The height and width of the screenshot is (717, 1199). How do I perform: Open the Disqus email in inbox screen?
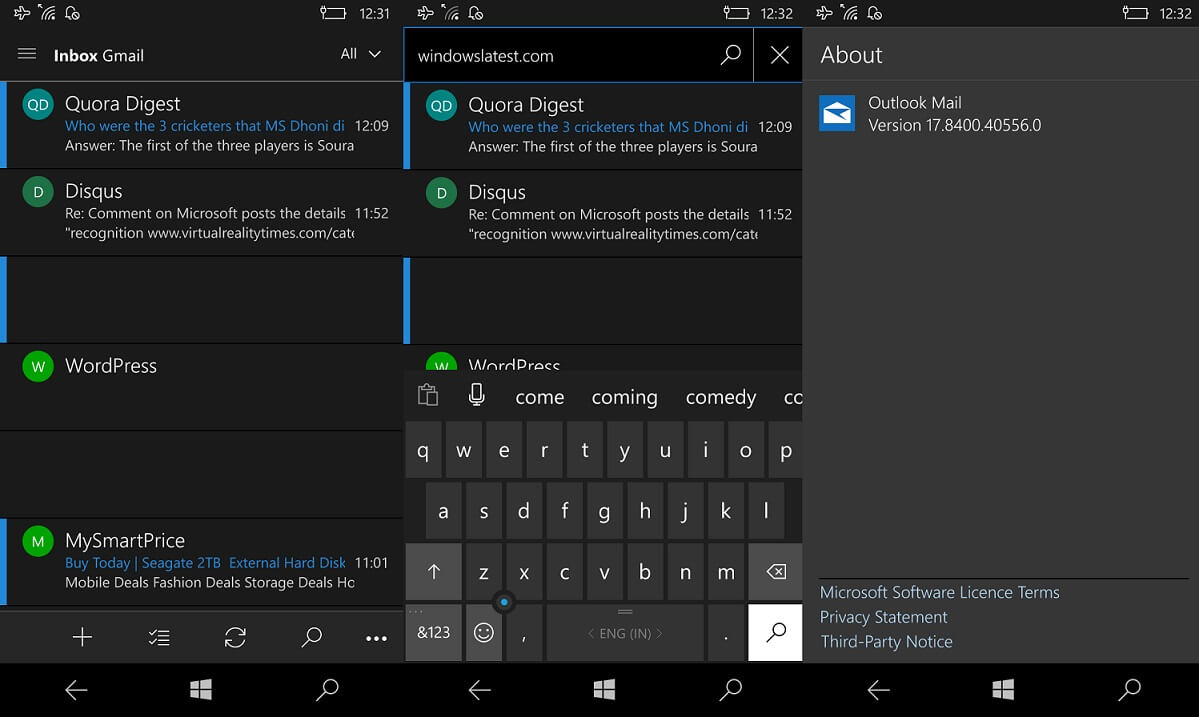(x=202, y=212)
